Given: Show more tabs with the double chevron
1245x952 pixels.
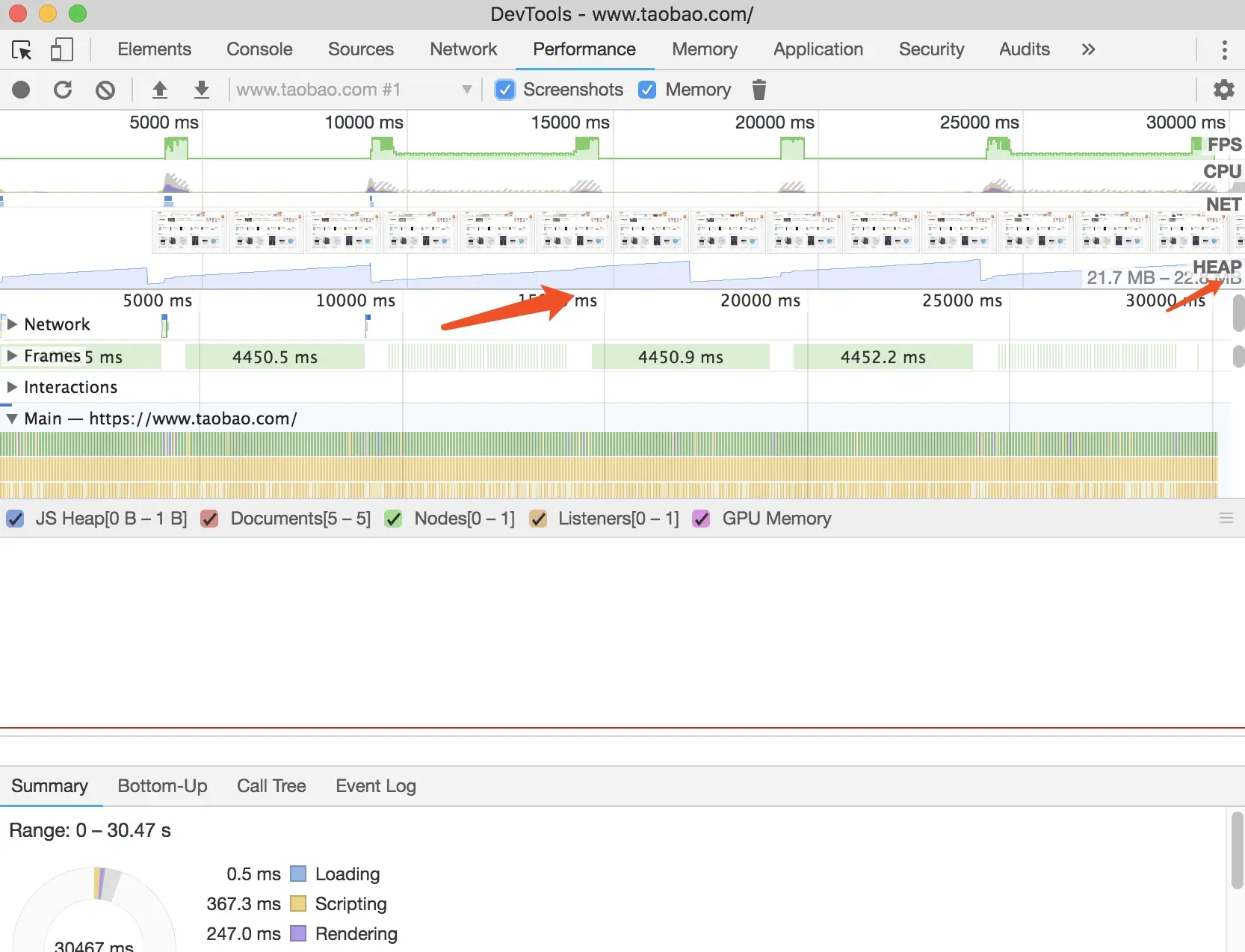Looking at the screenshot, I should pyautogui.click(x=1088, y=49).
